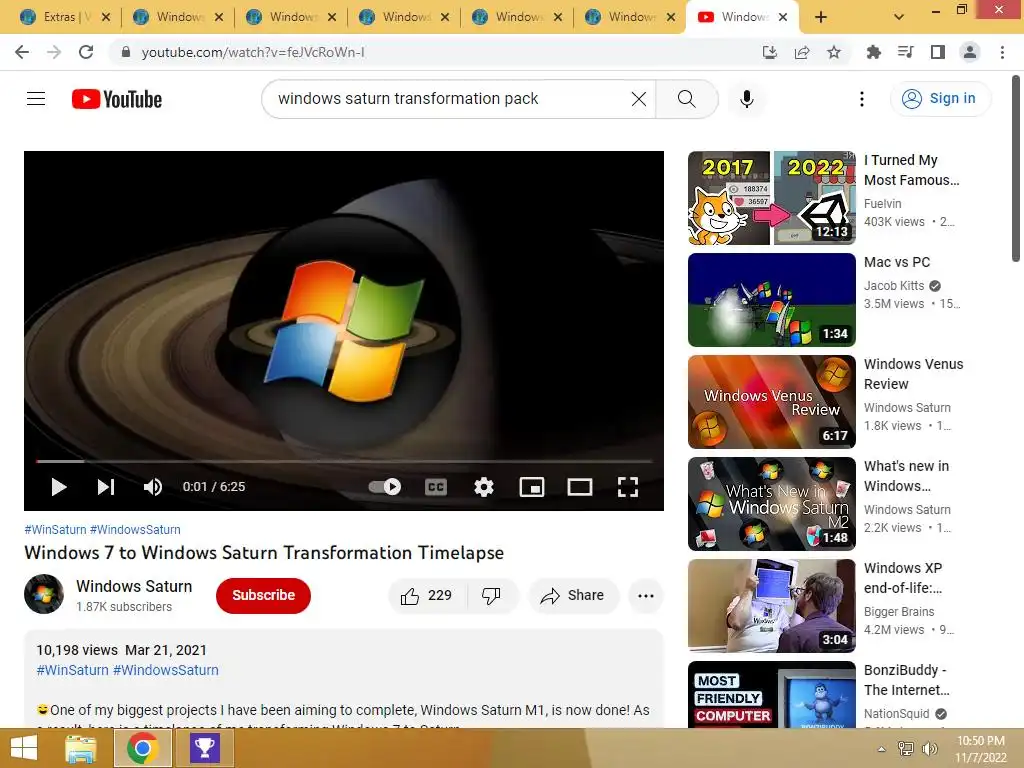The width and height of the screenshot is (1024, 768).
Task: Share this video
Action: 573,596
